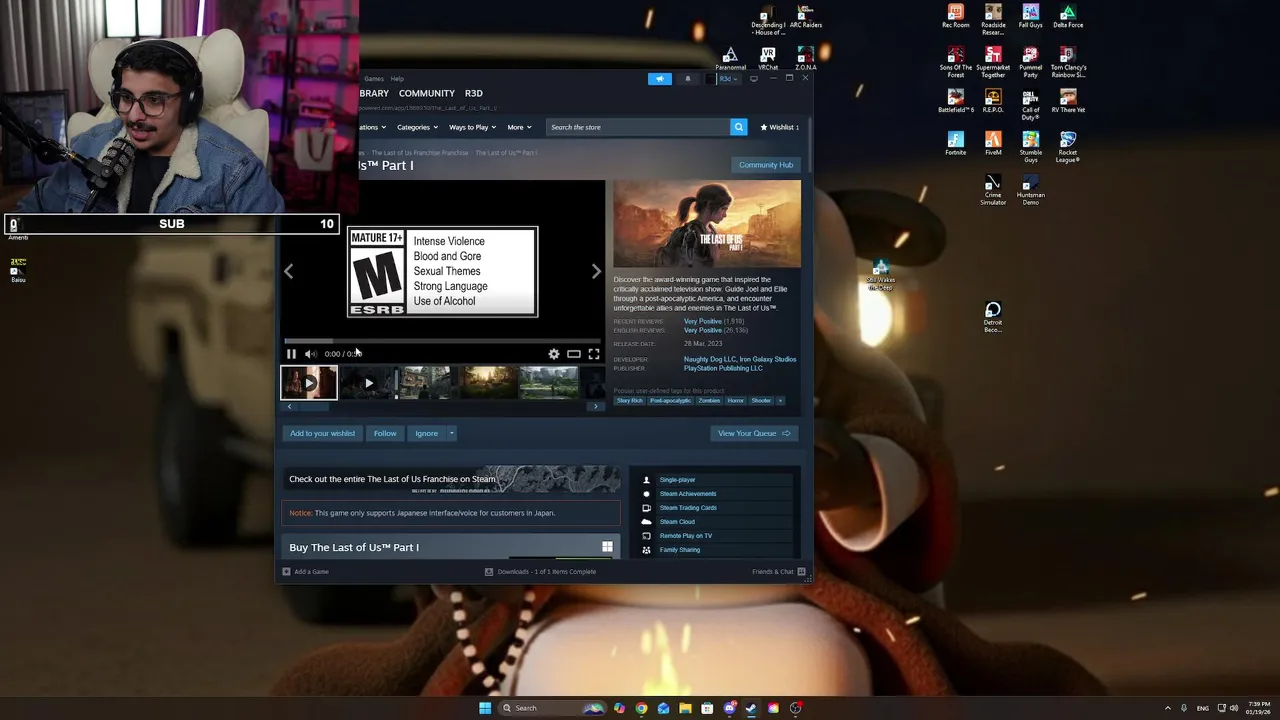
Task: Select the second video thumbnail with play icon
Action: pos(368,383)
